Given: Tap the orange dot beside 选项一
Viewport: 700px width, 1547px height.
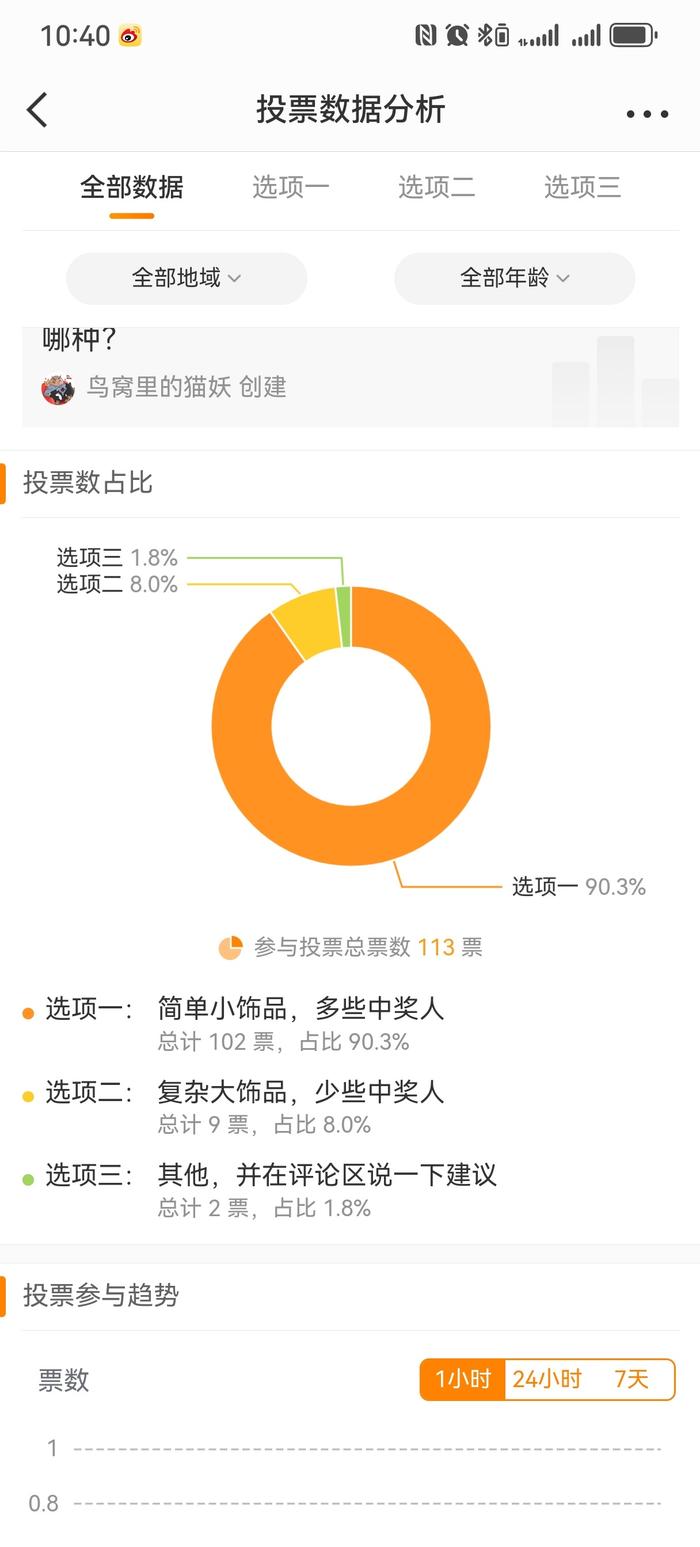Looking at the screenshot, I should click(x=28, y=1013).
